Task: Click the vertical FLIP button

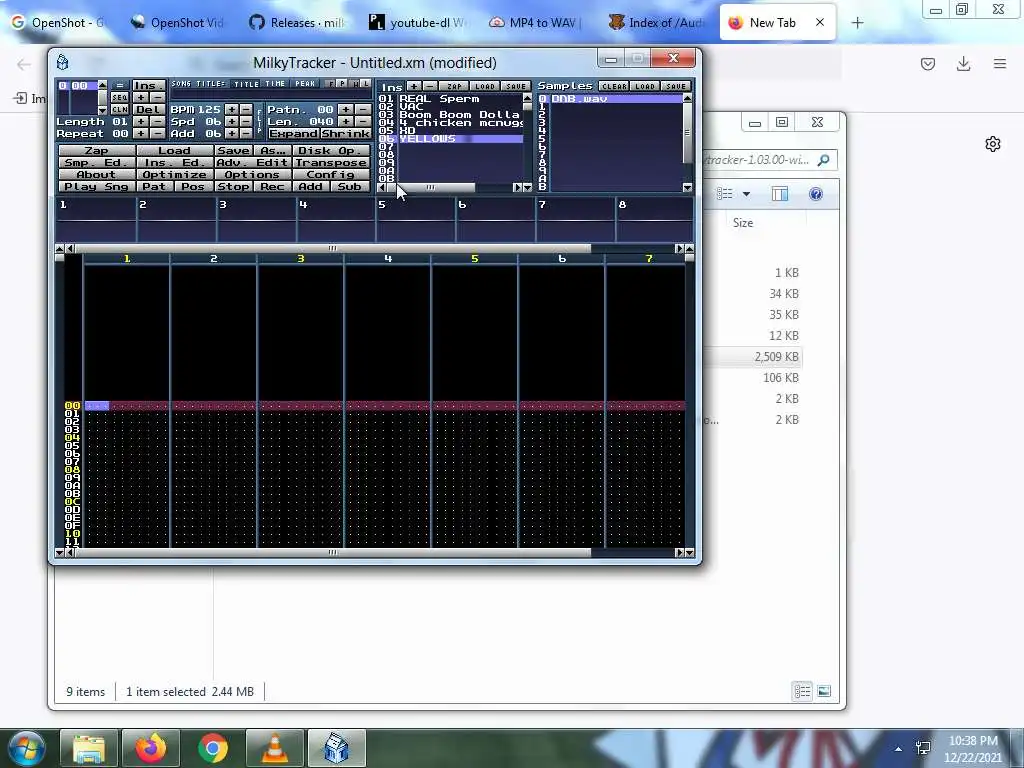Action: click(x=259, y=121)
